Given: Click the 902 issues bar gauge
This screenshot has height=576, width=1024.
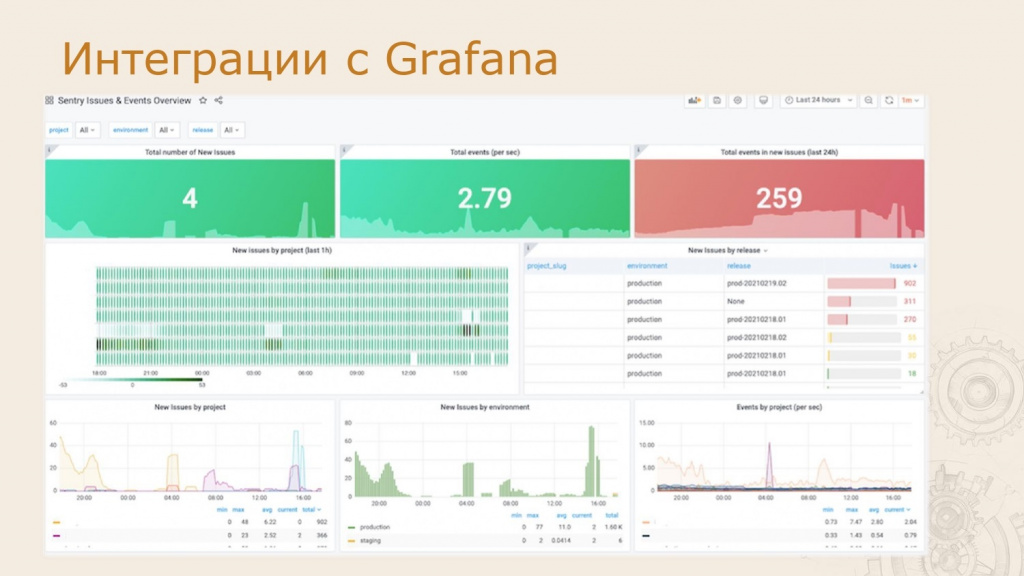Looking at the screenshot, I should (861, 283).
